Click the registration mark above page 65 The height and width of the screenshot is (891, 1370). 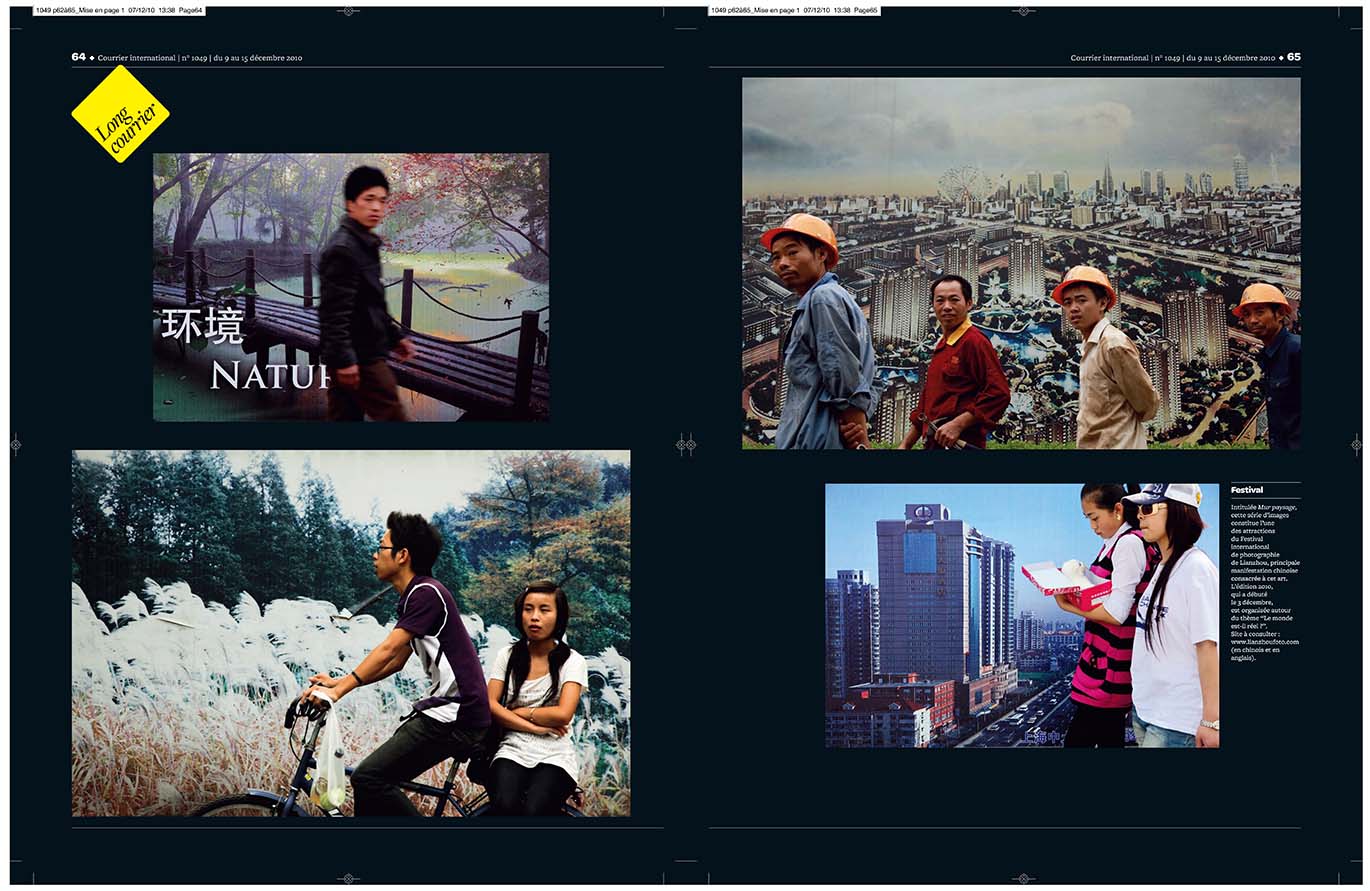click(x=1022, y=11)
